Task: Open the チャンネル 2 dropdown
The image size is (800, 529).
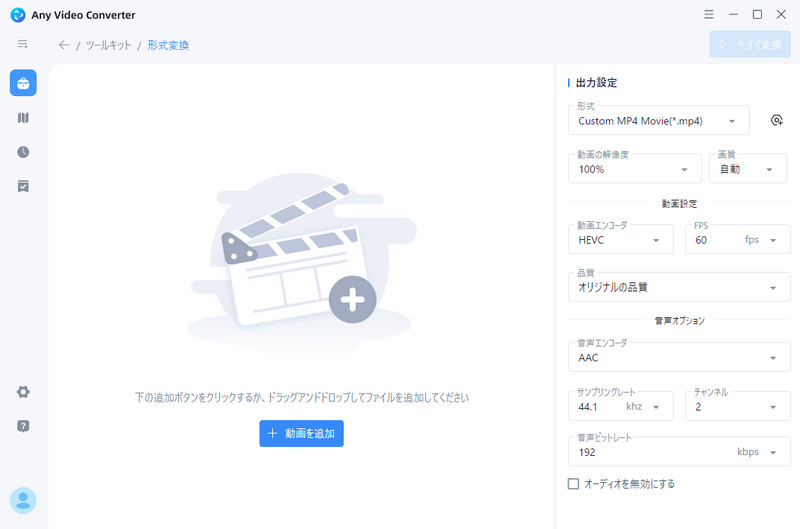Action: (x=738, y=407)
